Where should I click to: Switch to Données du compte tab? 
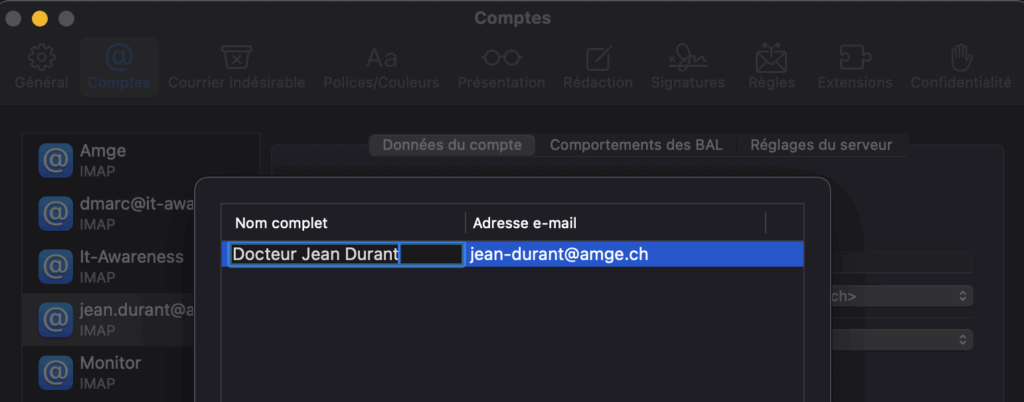(x=452, y=145)
